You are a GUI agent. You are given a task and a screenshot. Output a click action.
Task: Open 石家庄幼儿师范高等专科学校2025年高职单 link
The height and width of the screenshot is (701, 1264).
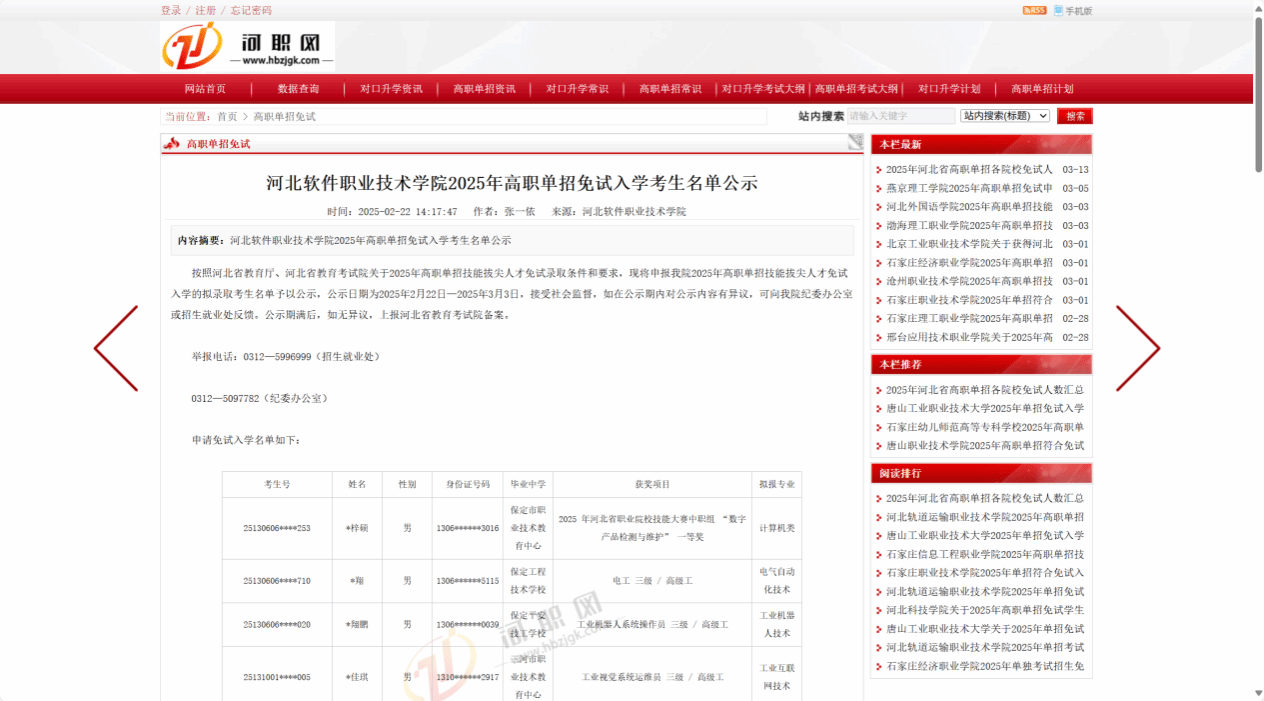[985, 427]
